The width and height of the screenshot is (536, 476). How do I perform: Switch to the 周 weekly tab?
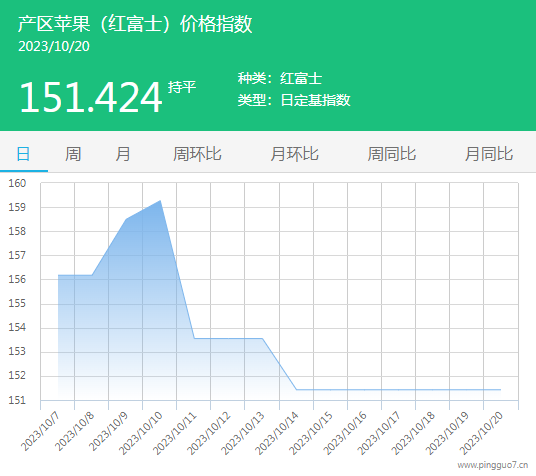pyautogui.click(x=73, y=154)
